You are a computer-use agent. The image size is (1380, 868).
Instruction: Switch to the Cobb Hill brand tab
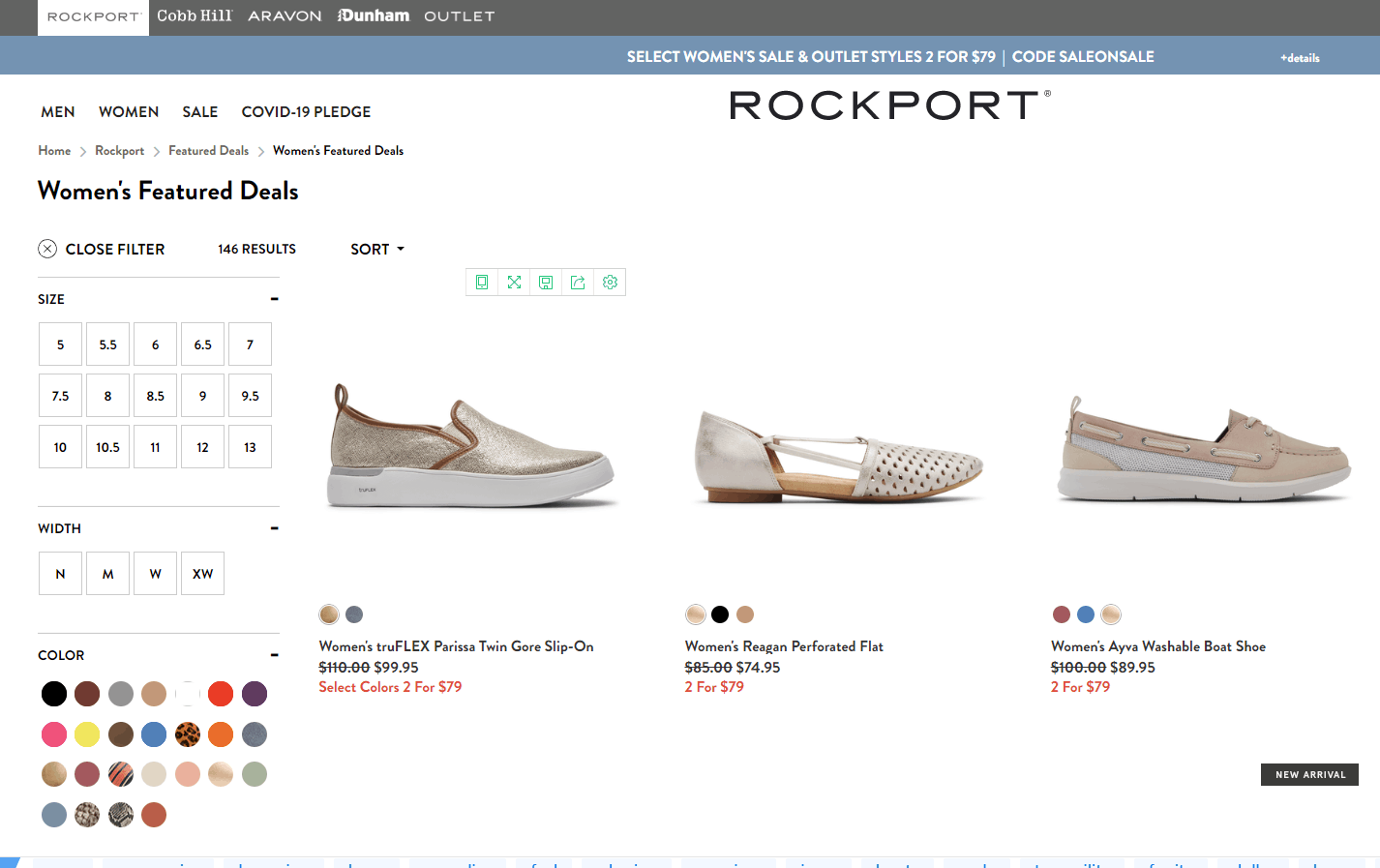[195, 15]
